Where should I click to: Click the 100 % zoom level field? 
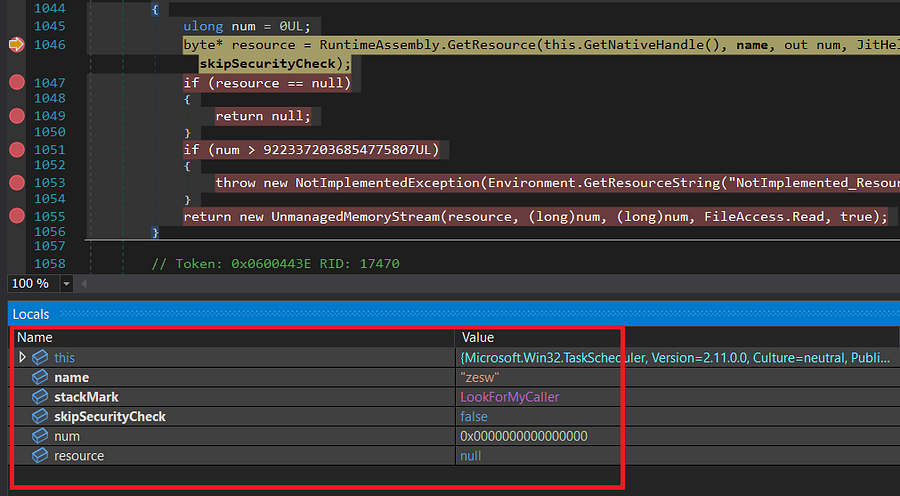34,284
